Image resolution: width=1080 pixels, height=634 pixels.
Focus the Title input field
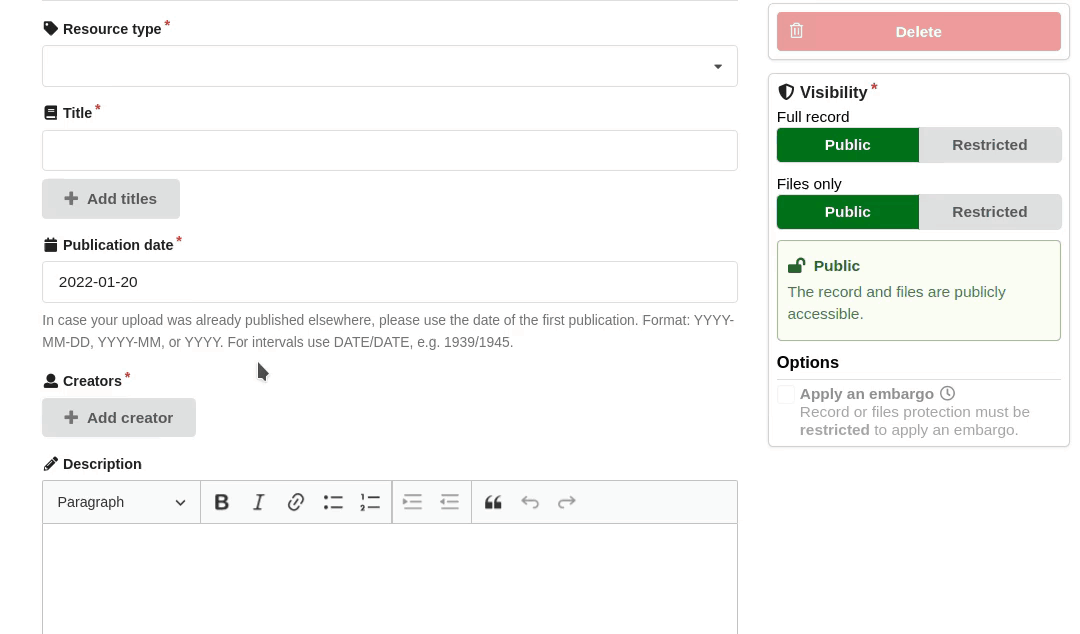(390, 150)
